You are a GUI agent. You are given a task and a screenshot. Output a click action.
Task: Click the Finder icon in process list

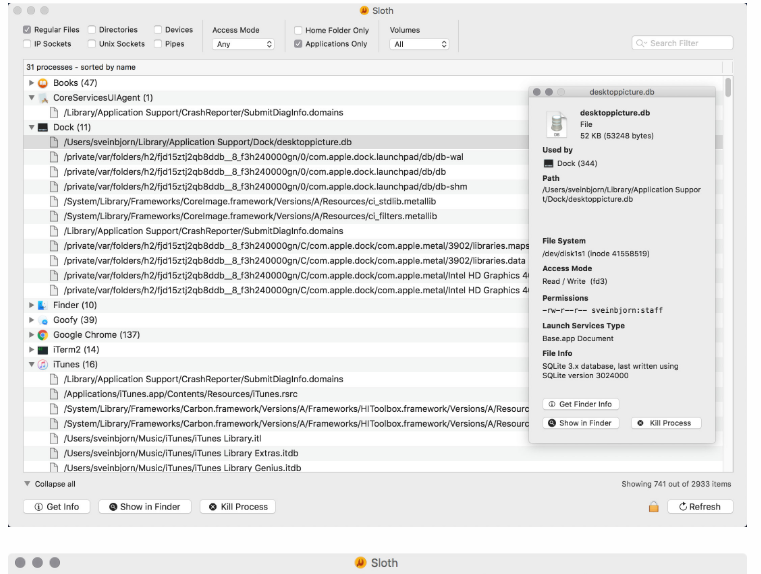(43, 305)
